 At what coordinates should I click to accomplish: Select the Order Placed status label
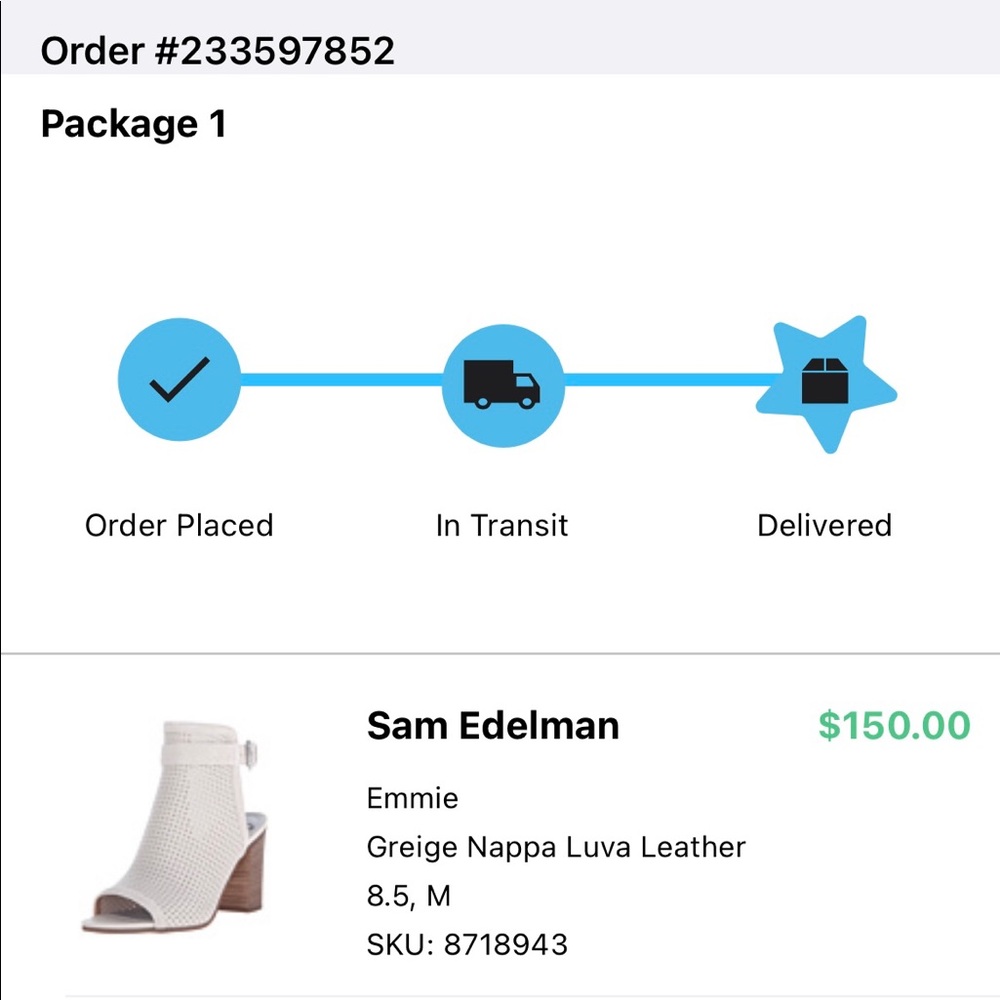[179, 526]
